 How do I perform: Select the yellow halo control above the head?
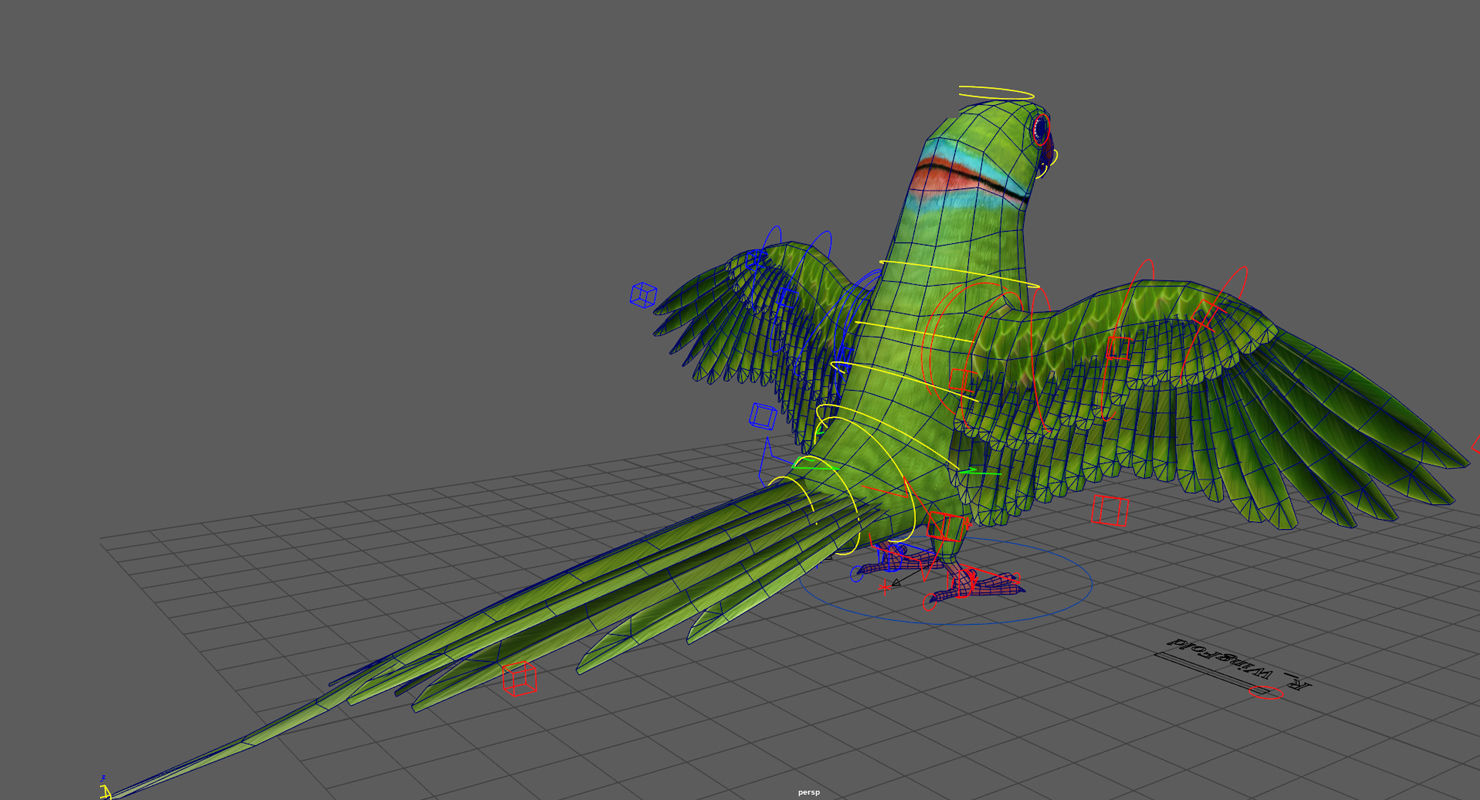(996, 93)
